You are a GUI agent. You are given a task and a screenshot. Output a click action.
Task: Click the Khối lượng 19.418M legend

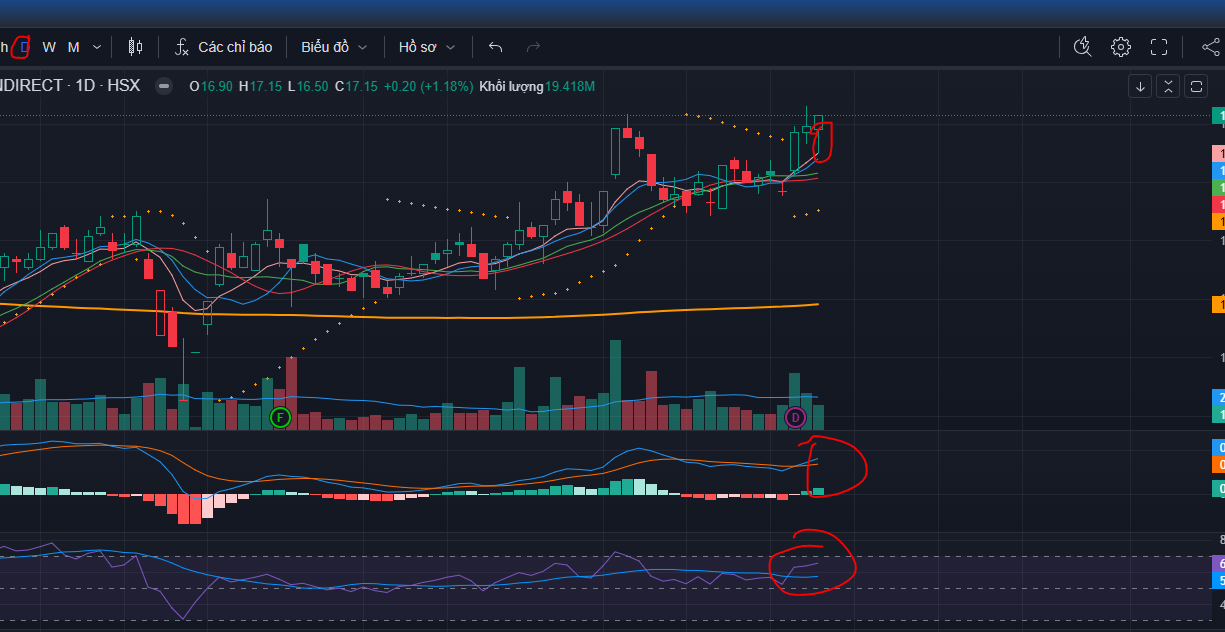coord(537,87)
